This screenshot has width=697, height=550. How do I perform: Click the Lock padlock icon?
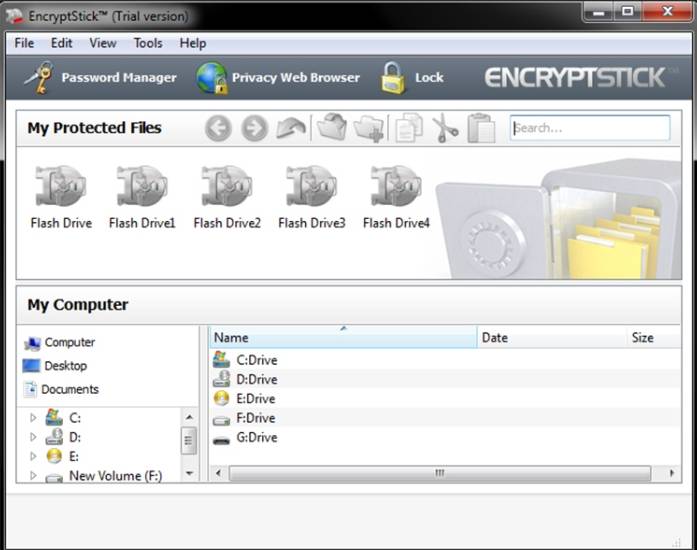pyautogui.click(x=393, y=78)
